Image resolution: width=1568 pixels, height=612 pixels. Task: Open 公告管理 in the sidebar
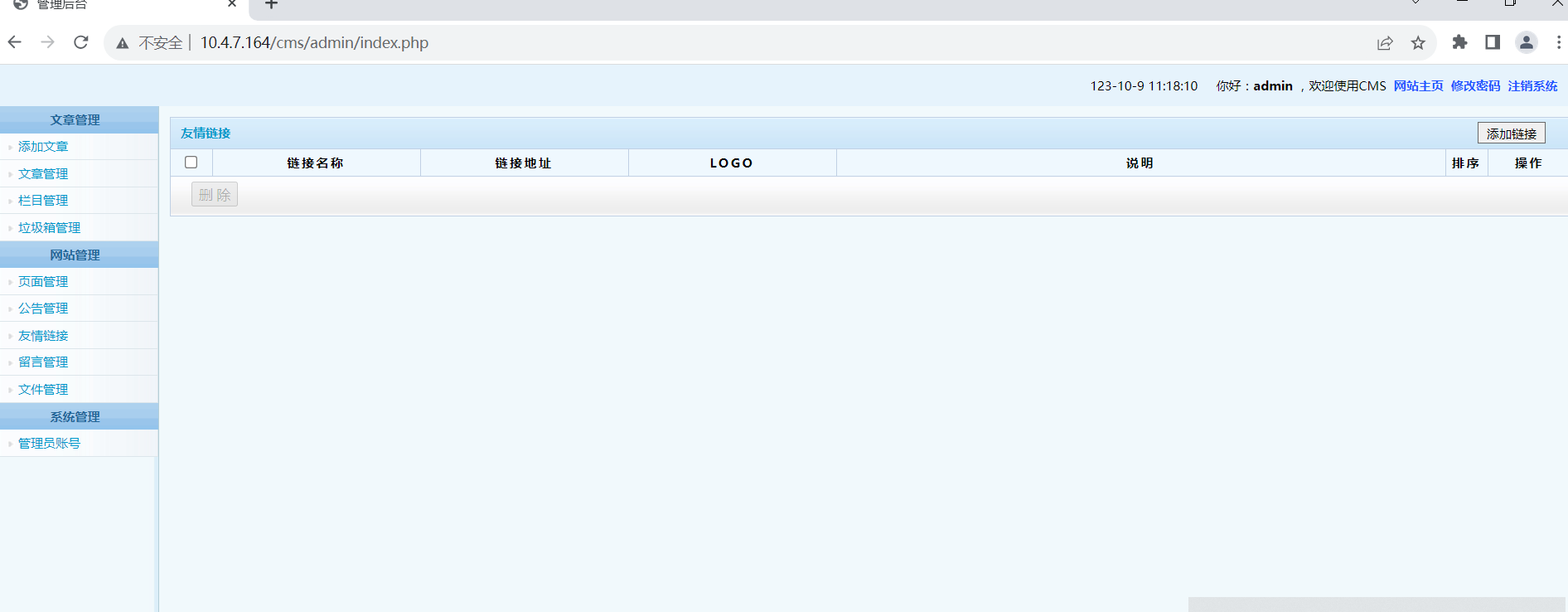click(43, 308)
